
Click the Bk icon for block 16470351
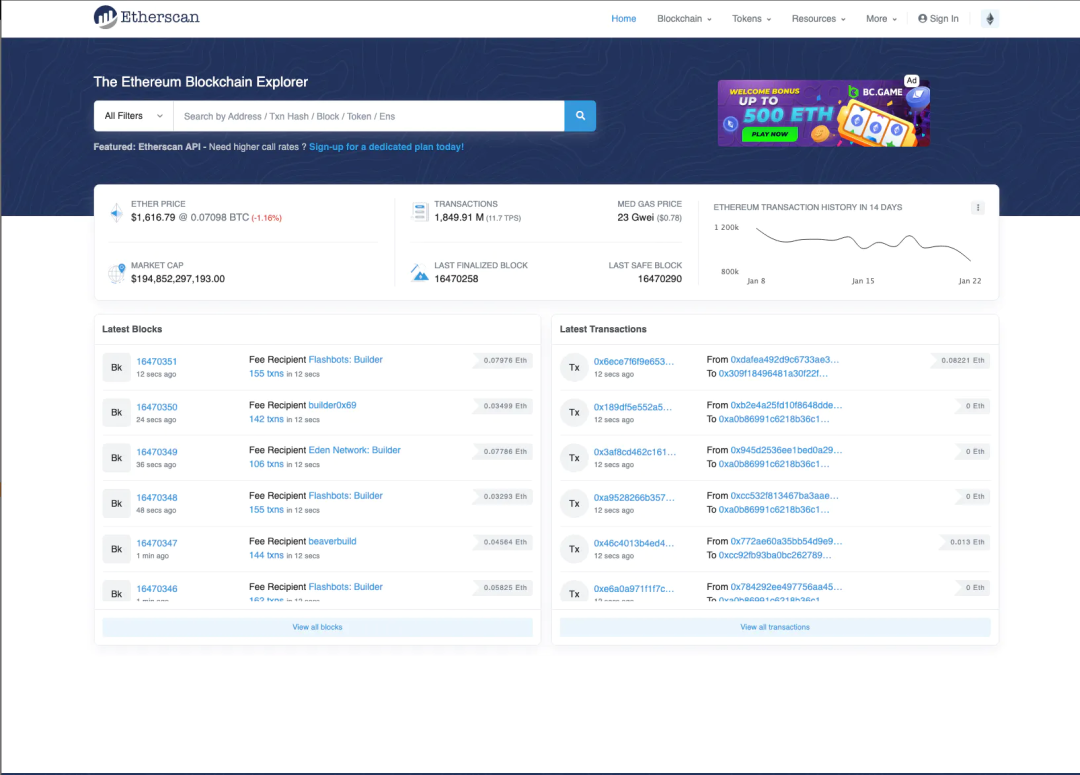[116, 367]
